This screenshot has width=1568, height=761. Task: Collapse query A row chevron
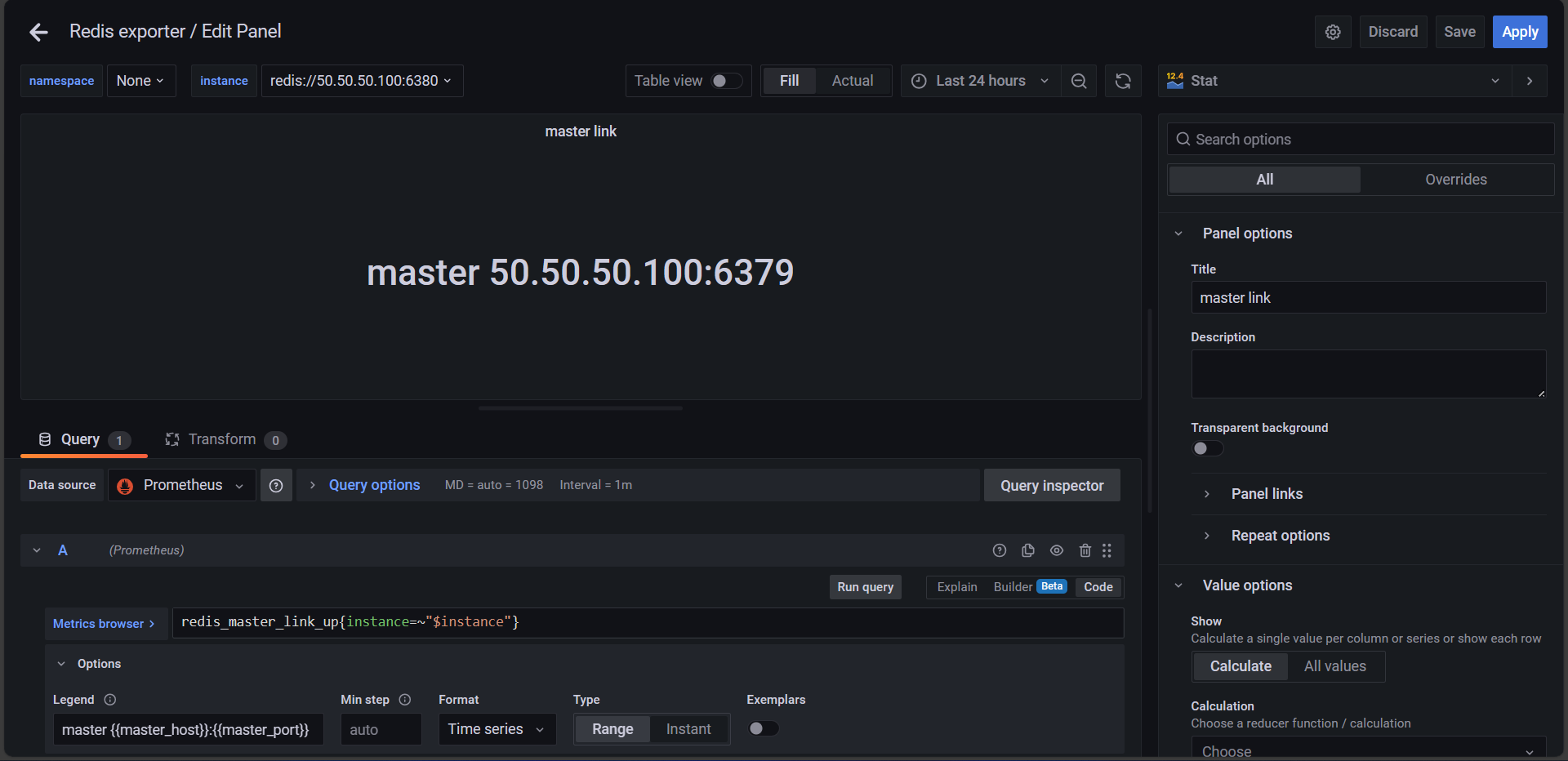[x=37, y=550]
